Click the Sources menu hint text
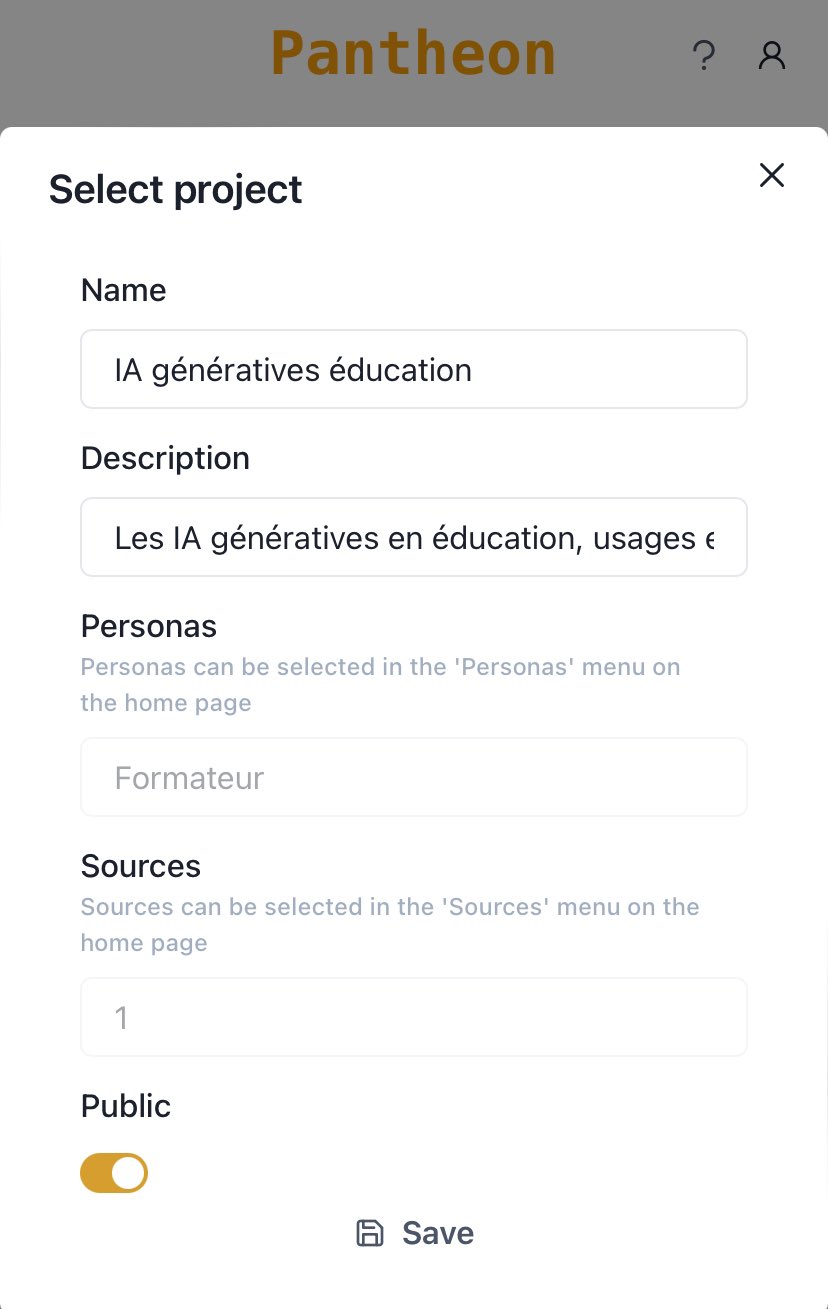The image size is (828, 1309). point(390,925)
